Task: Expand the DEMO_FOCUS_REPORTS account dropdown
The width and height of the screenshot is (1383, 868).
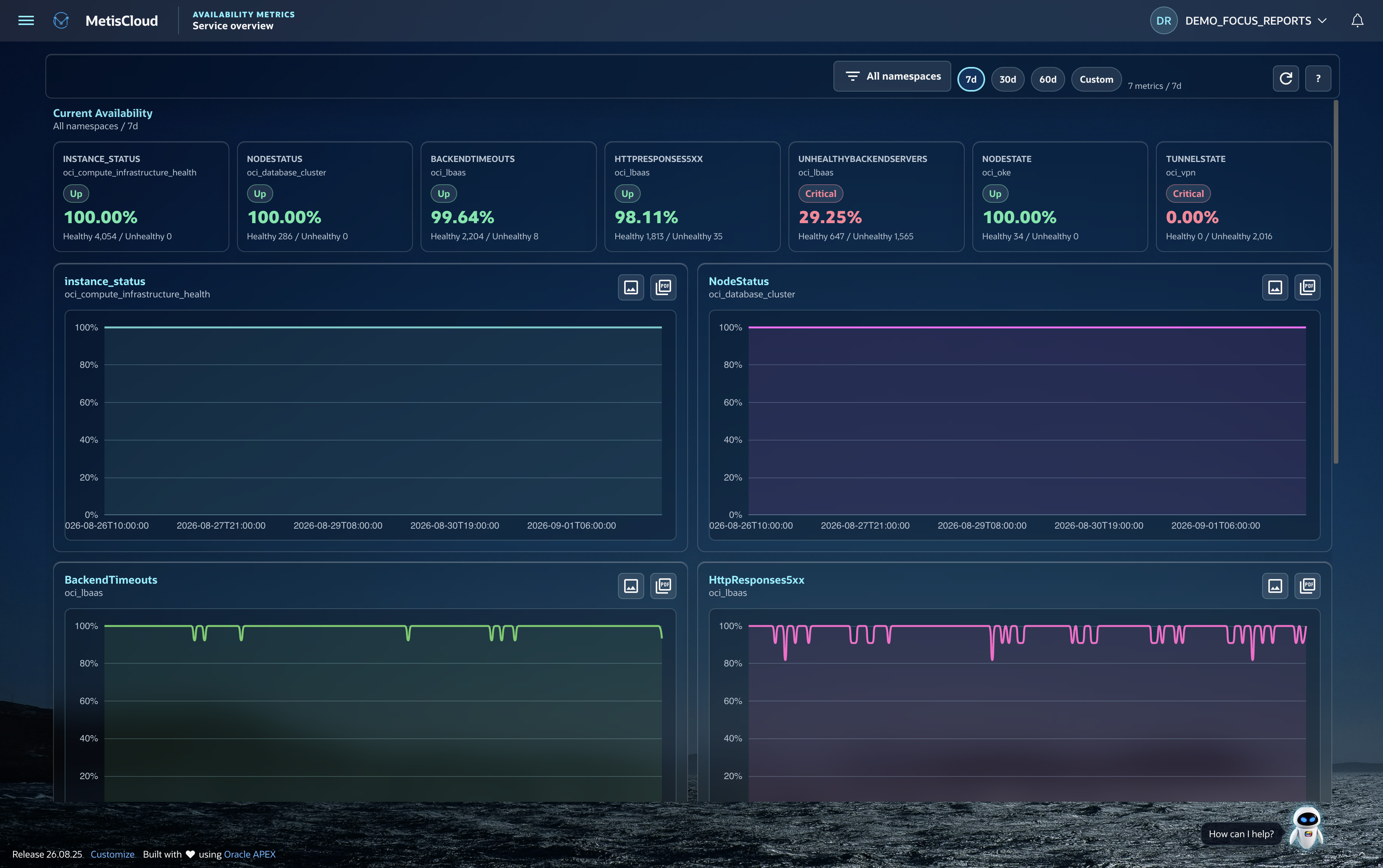Action: coord(1256,21)
